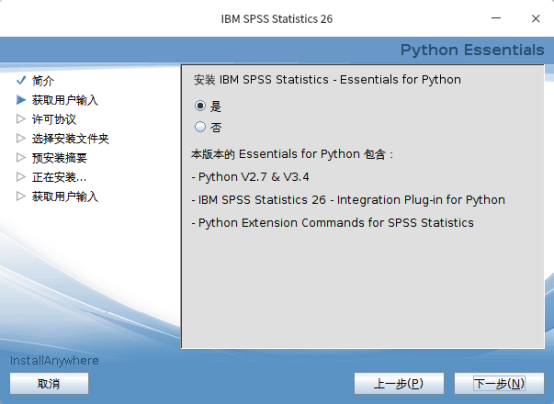
Task: Click the Integration Plug-in for Python line
Action: click(348, 200)
